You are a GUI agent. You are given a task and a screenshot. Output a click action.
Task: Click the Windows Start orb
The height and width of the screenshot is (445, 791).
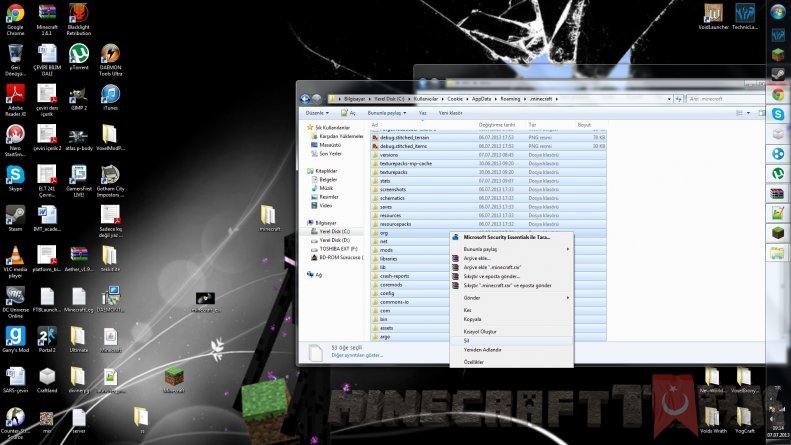pos(778,12)
